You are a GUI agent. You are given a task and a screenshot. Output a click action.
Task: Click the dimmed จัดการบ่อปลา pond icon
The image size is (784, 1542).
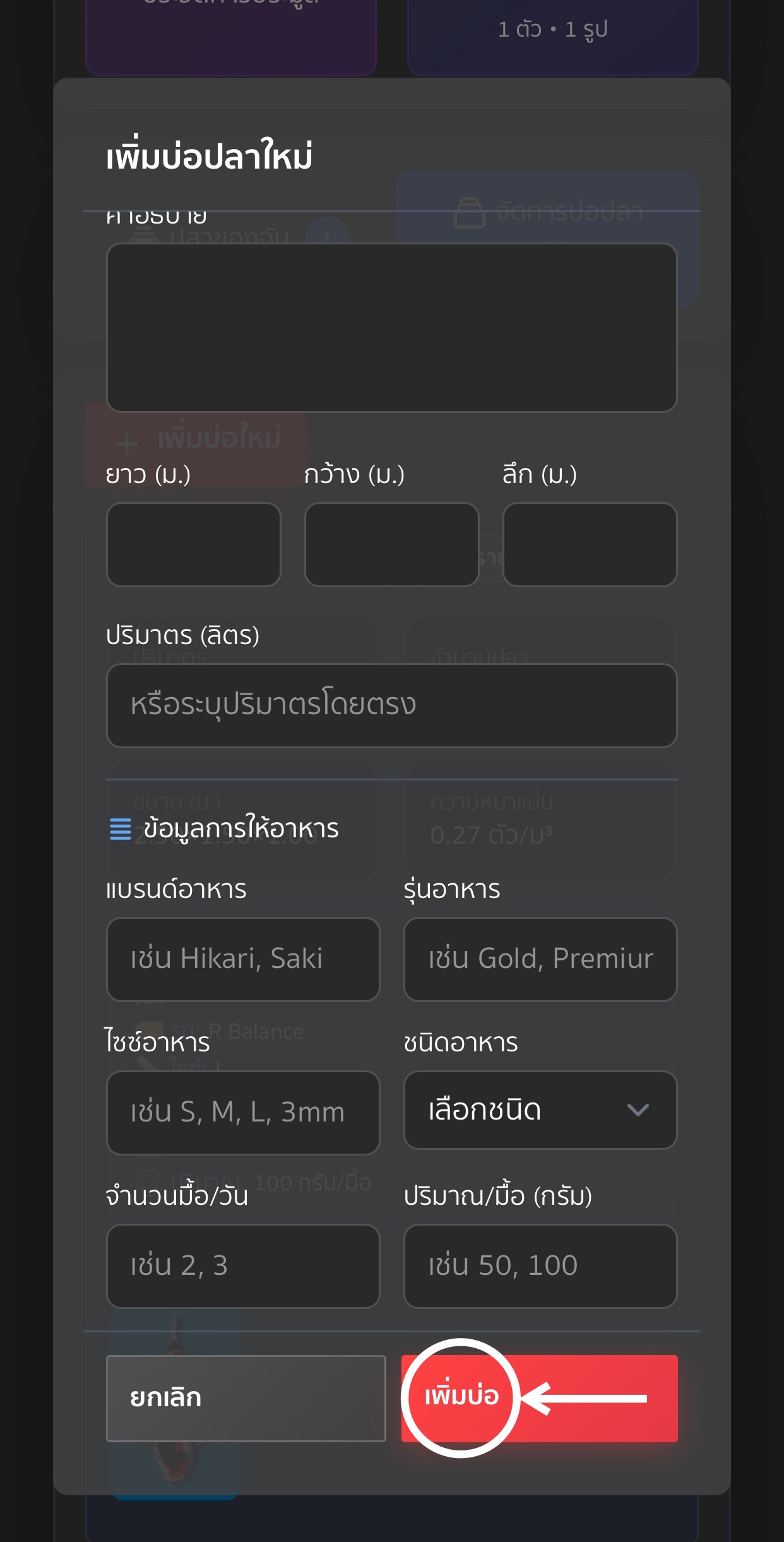(470, 213)
